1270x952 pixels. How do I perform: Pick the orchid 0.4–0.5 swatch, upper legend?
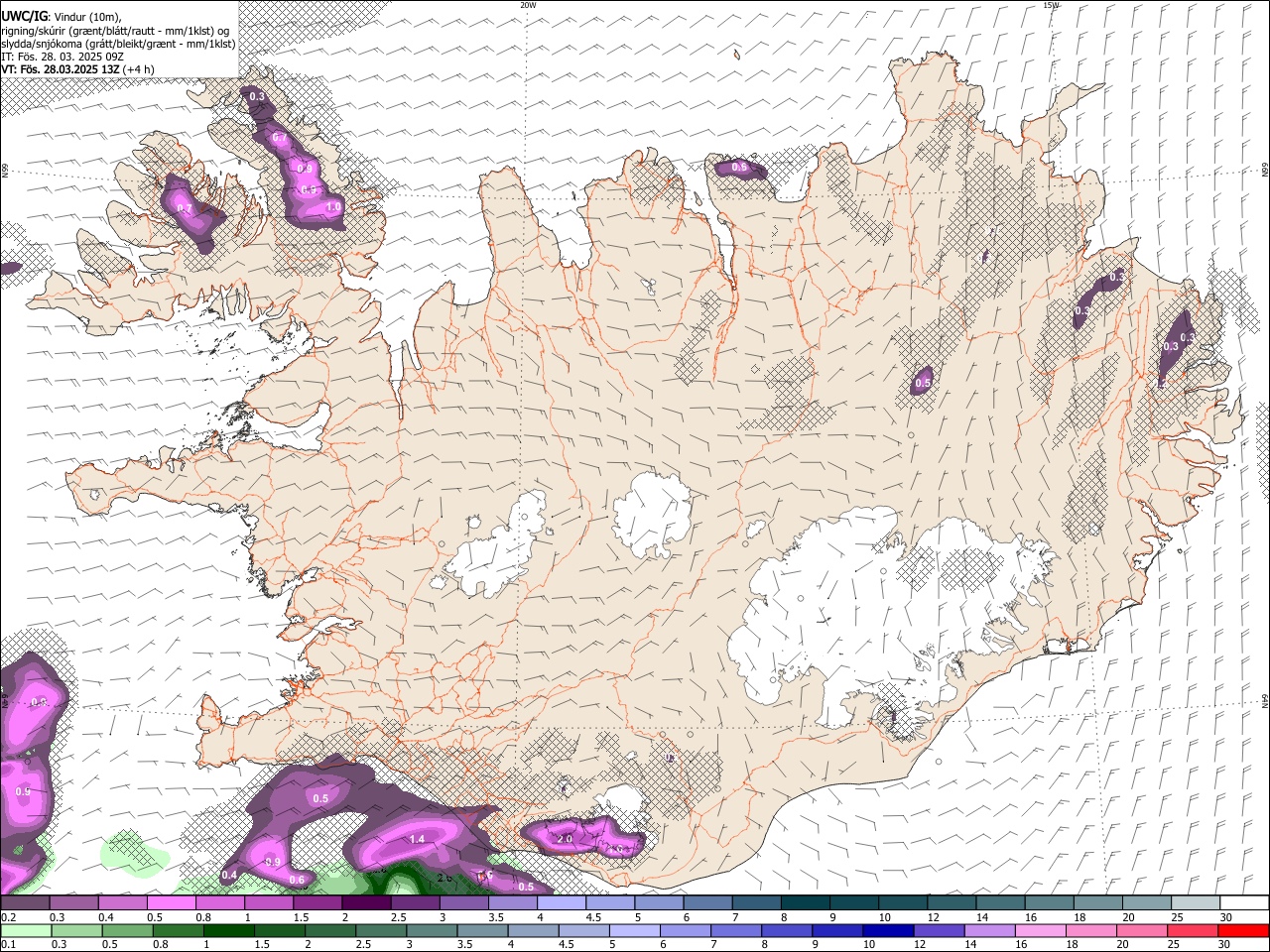(123, 903)
